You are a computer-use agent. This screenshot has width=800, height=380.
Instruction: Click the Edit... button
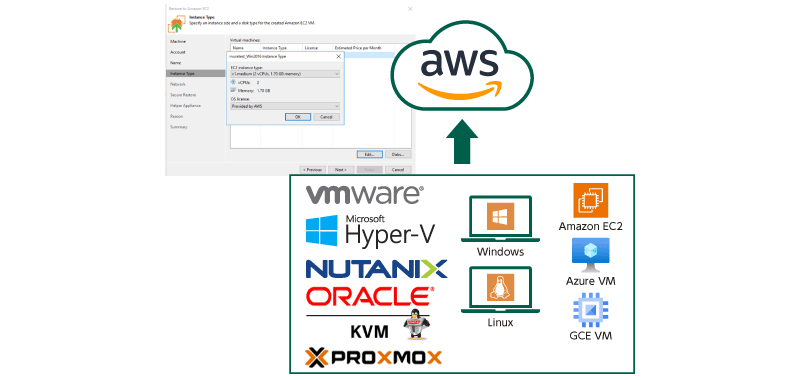coord(370,154)
